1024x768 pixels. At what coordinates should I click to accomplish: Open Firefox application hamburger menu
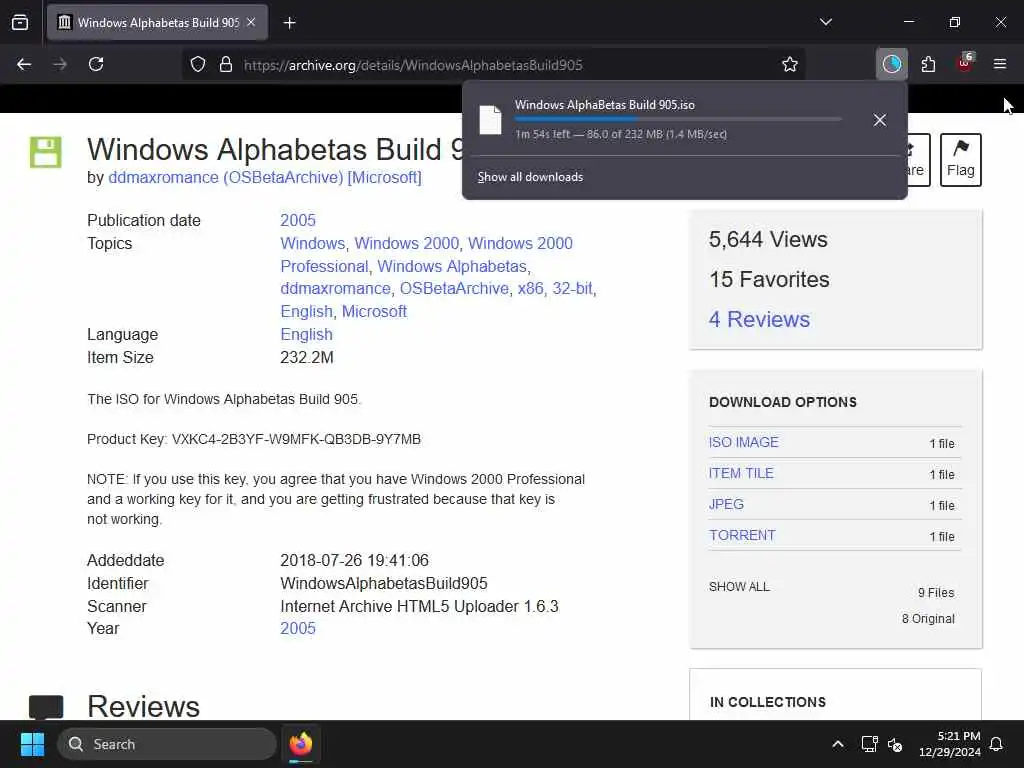tap(1000, 64)
